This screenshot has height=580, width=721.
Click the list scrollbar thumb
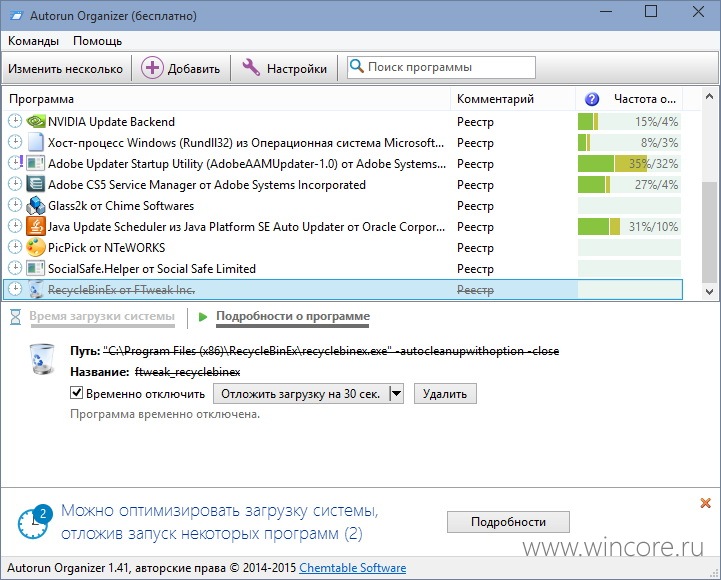click(709, 231)
